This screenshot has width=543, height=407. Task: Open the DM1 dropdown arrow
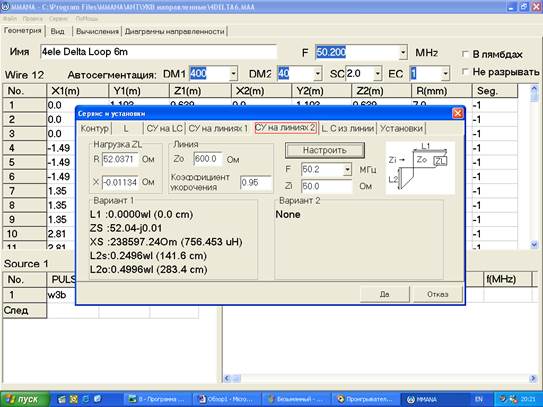[233, 73]
